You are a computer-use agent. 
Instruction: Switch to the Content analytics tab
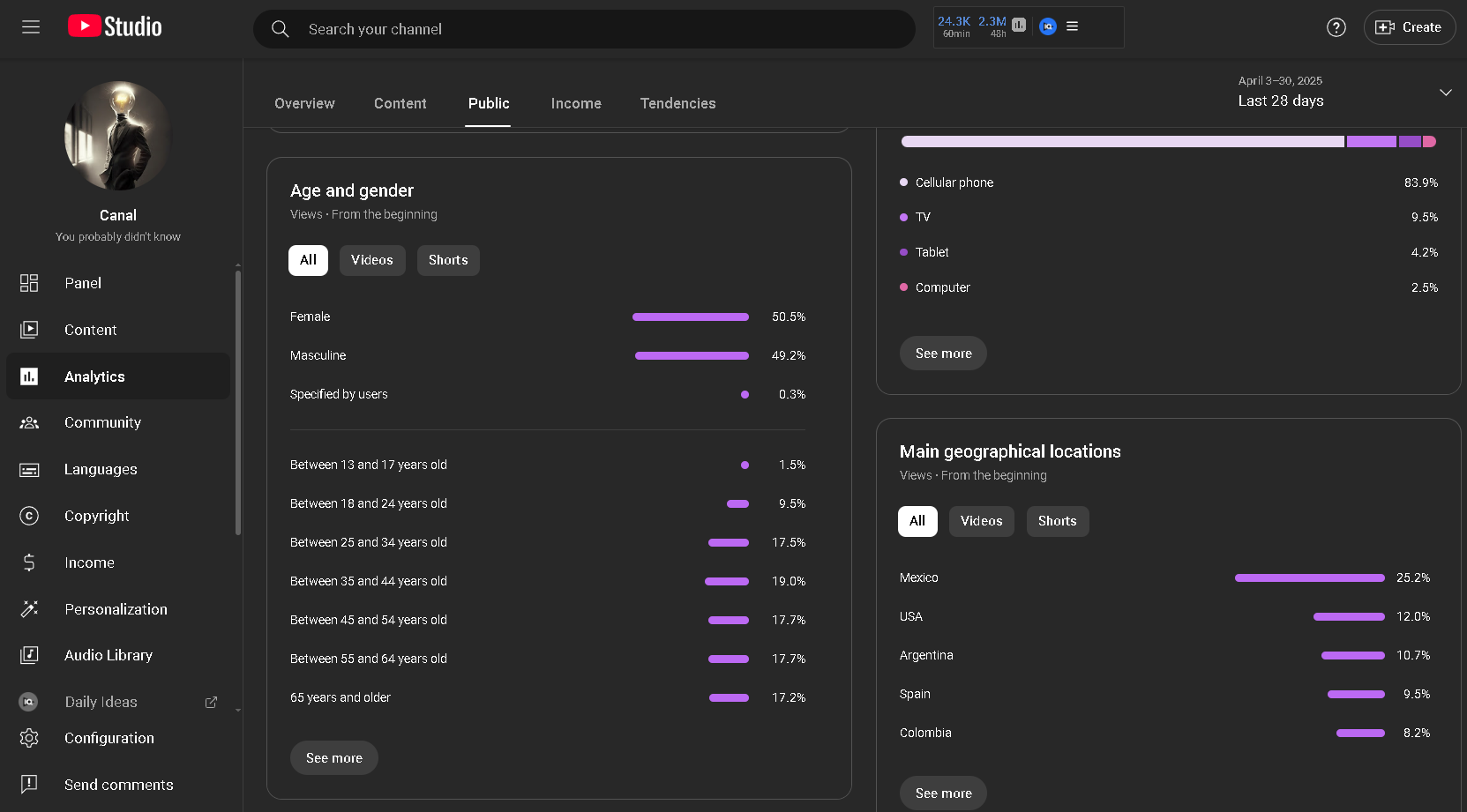click(400, 103)
